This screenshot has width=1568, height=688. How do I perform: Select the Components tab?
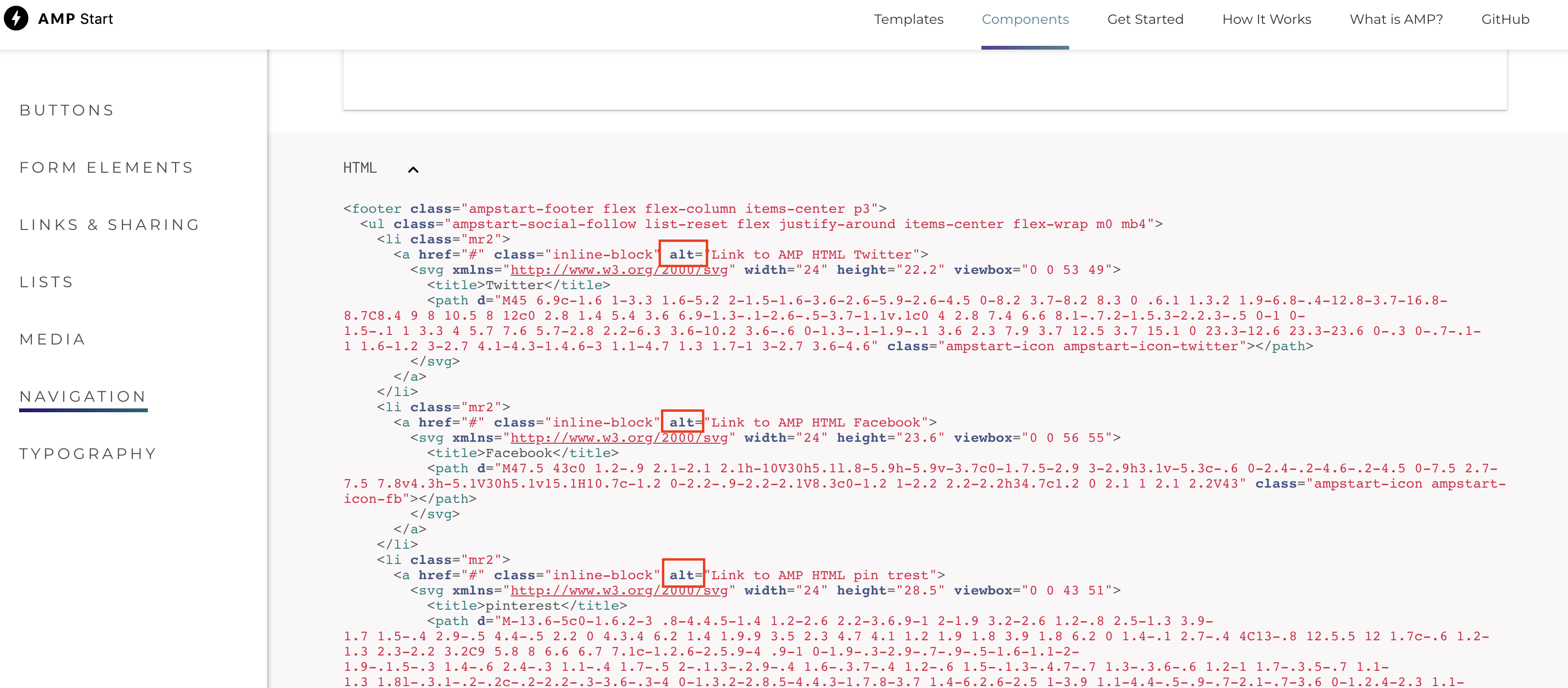[x=1025, y=19]
